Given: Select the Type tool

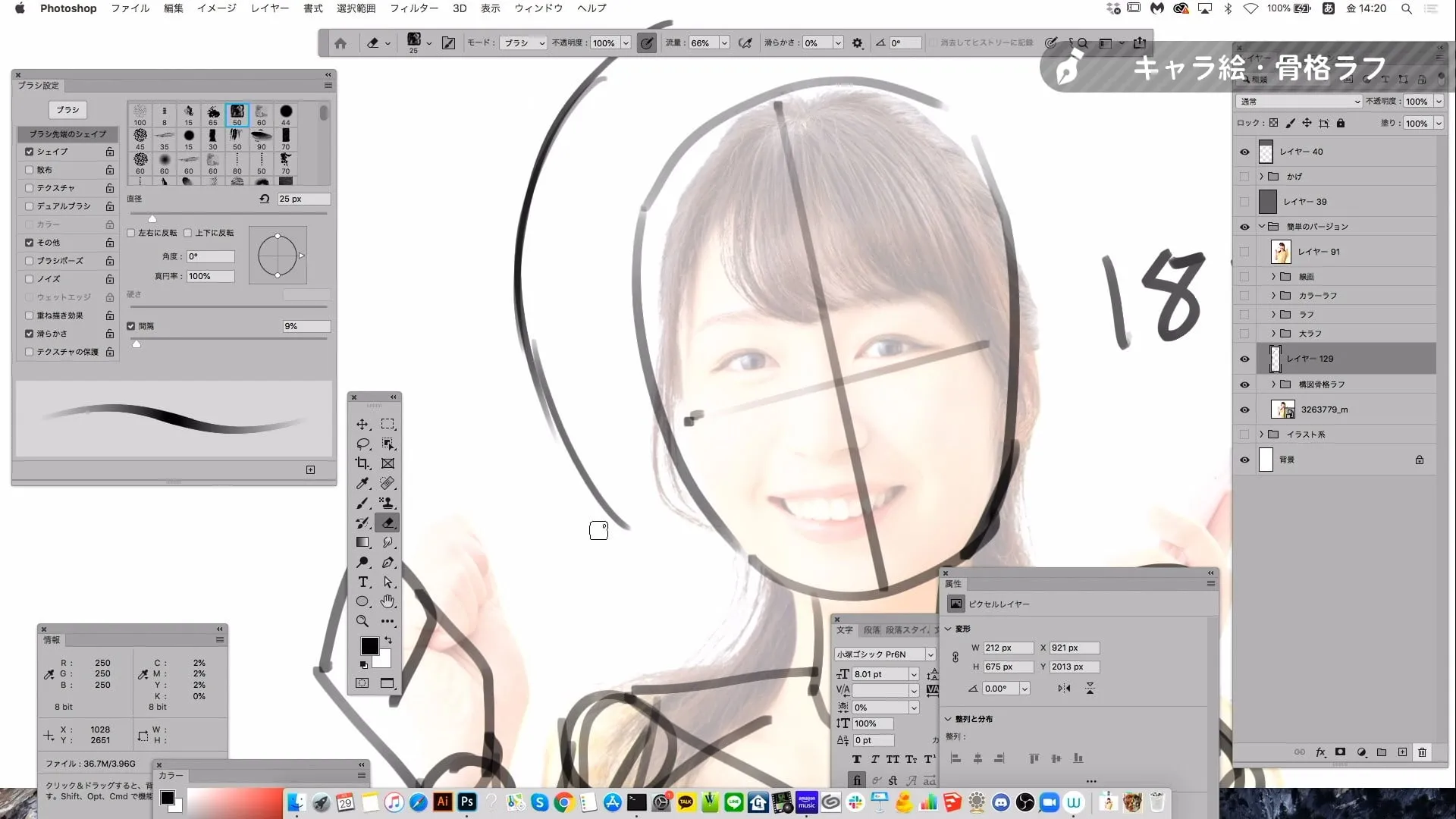Looking at the screenshot, I should tap(362, 582).
